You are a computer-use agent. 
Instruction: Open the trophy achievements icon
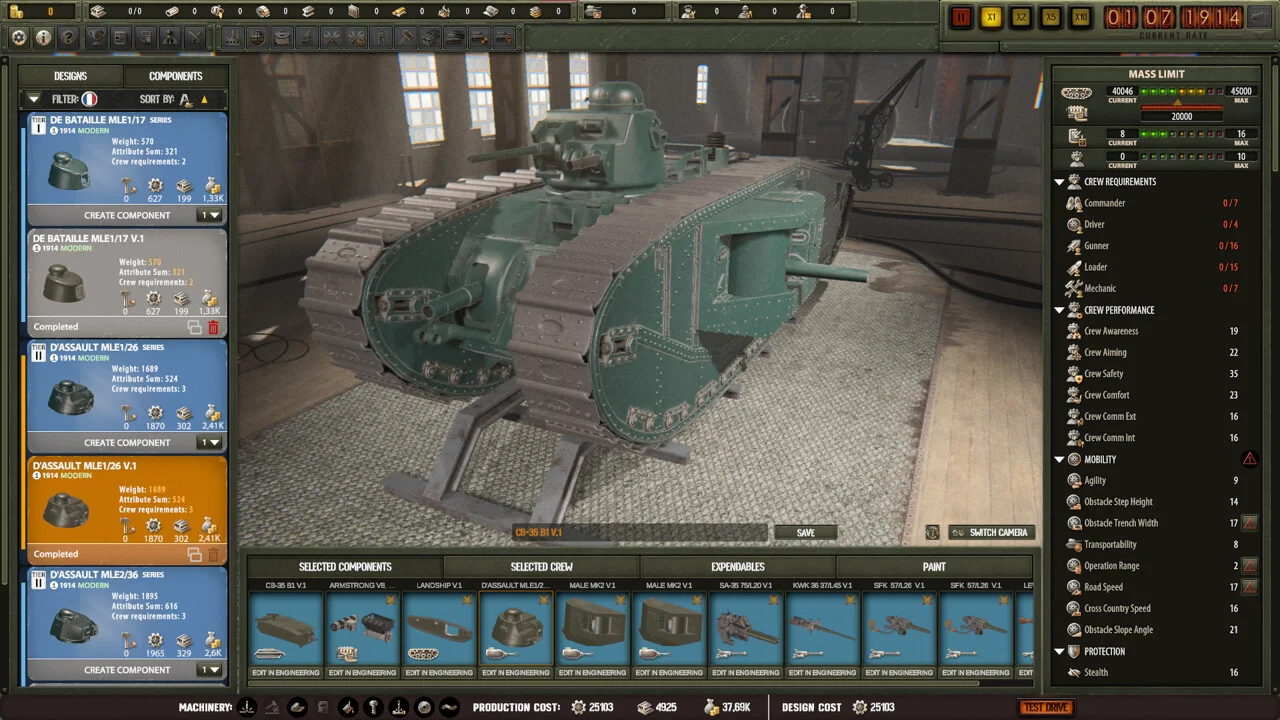(x=95, y=37)
